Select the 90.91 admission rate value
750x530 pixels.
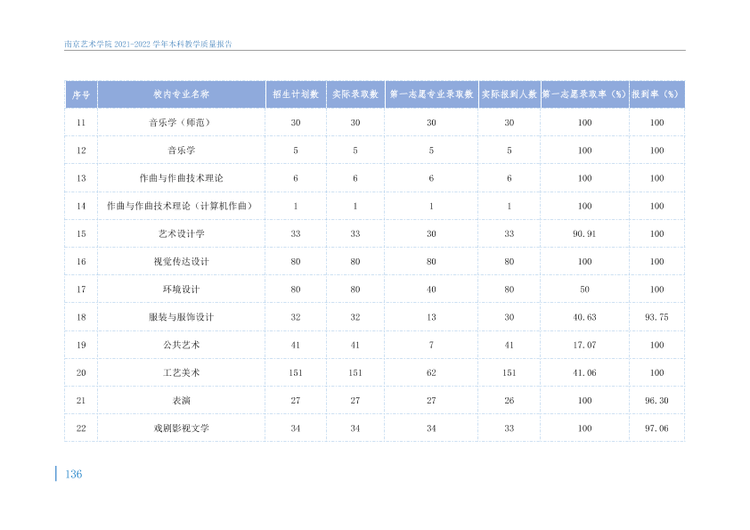point(585,234)
